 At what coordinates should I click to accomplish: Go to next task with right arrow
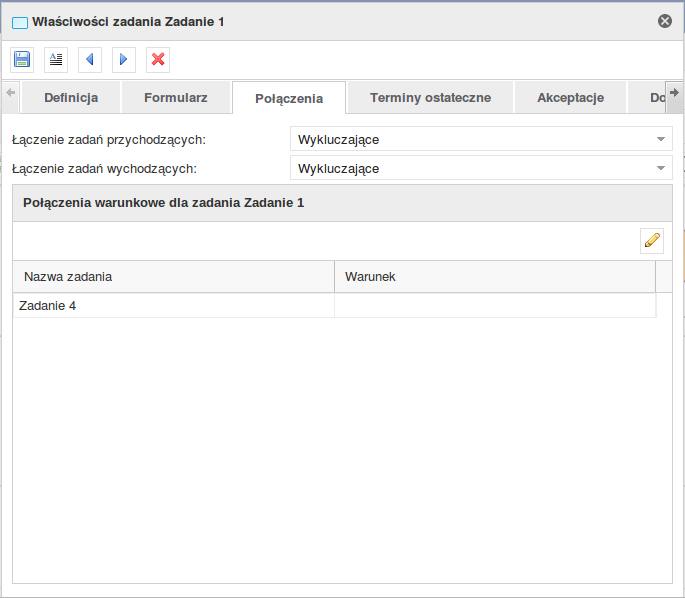[124, 60]
